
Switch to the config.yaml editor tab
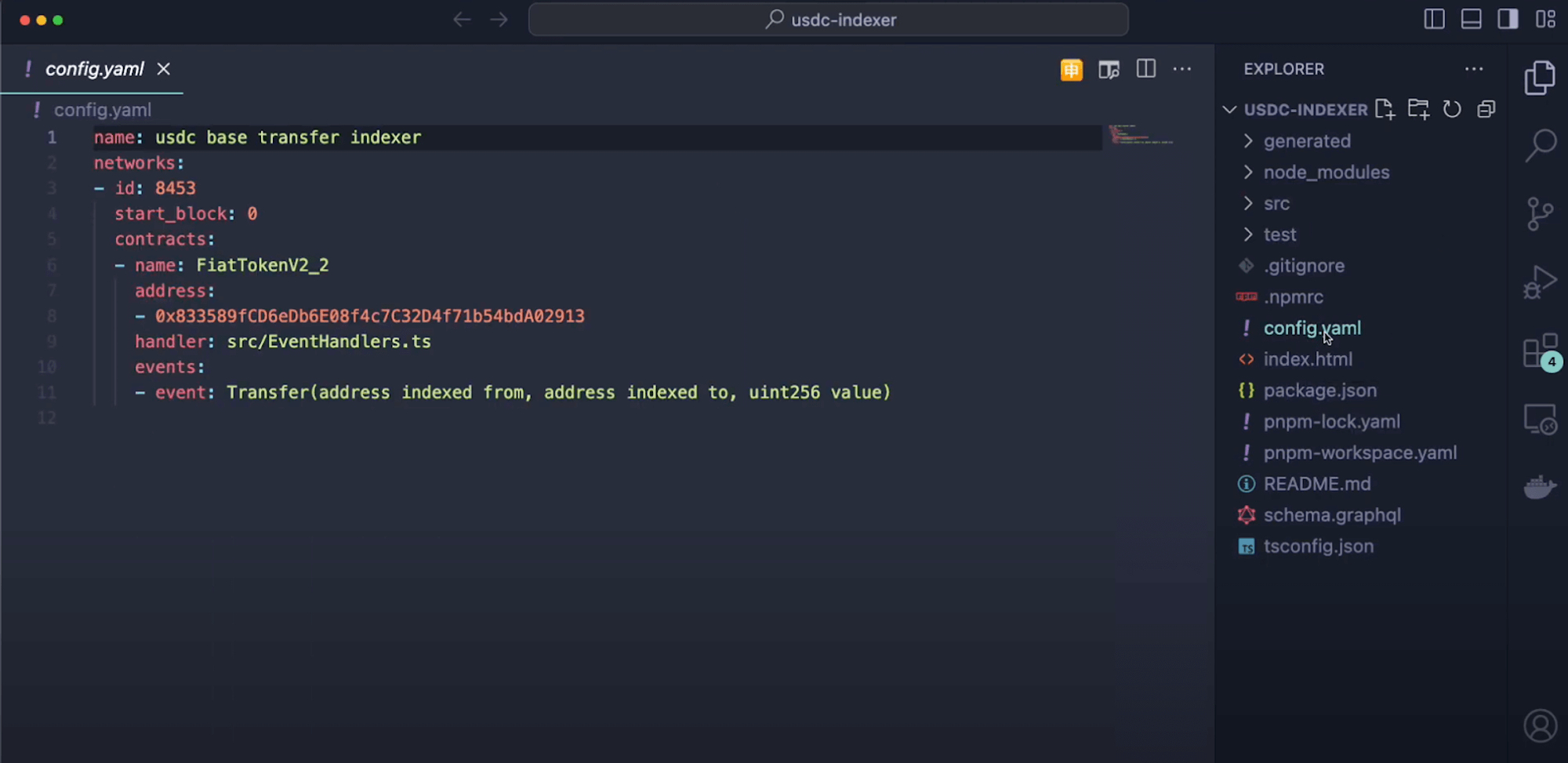(x=94, y=69)
